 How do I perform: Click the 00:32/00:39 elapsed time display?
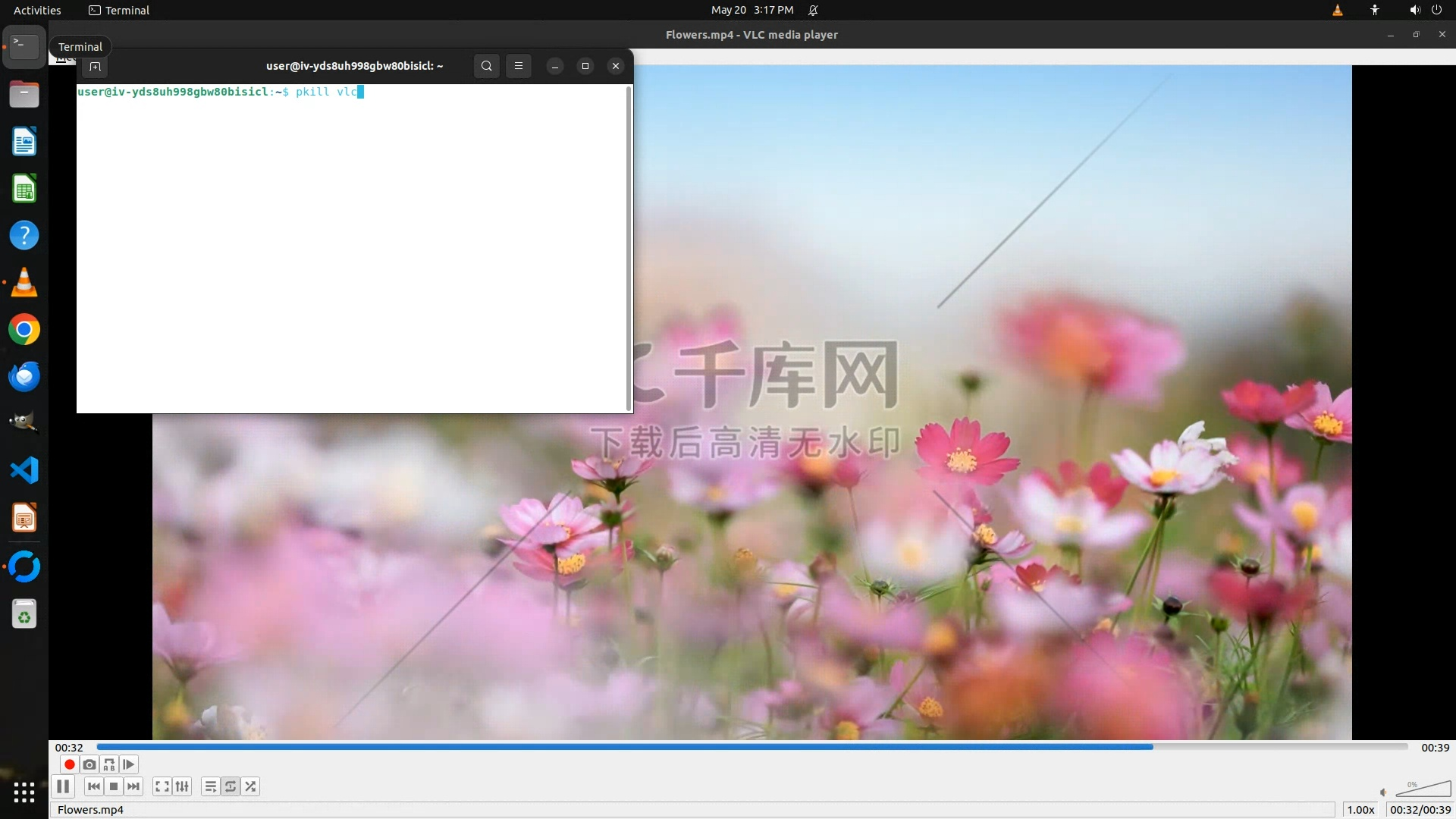click(x=1420, y=809)
